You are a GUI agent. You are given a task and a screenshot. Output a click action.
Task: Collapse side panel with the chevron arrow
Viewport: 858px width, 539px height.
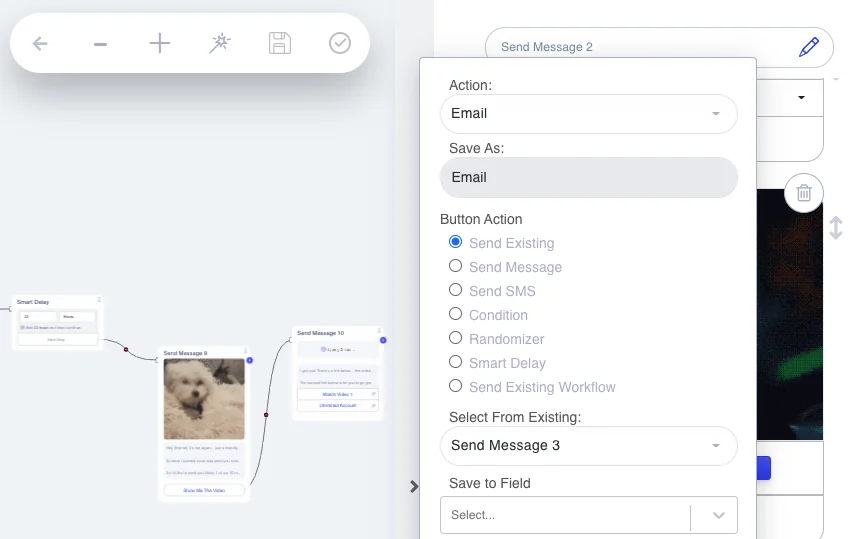pos(414,486)
